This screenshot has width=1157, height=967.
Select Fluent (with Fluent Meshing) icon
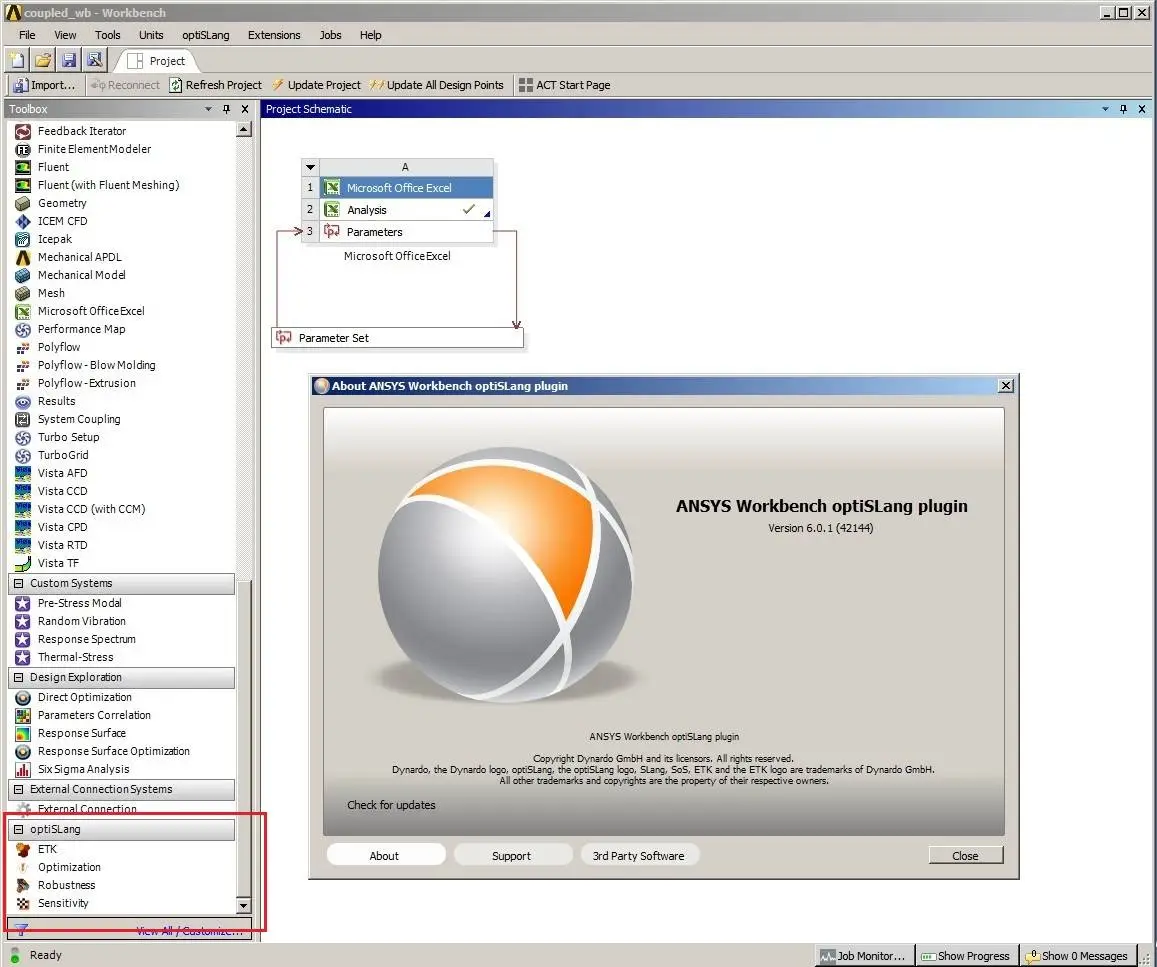point(23,185)
